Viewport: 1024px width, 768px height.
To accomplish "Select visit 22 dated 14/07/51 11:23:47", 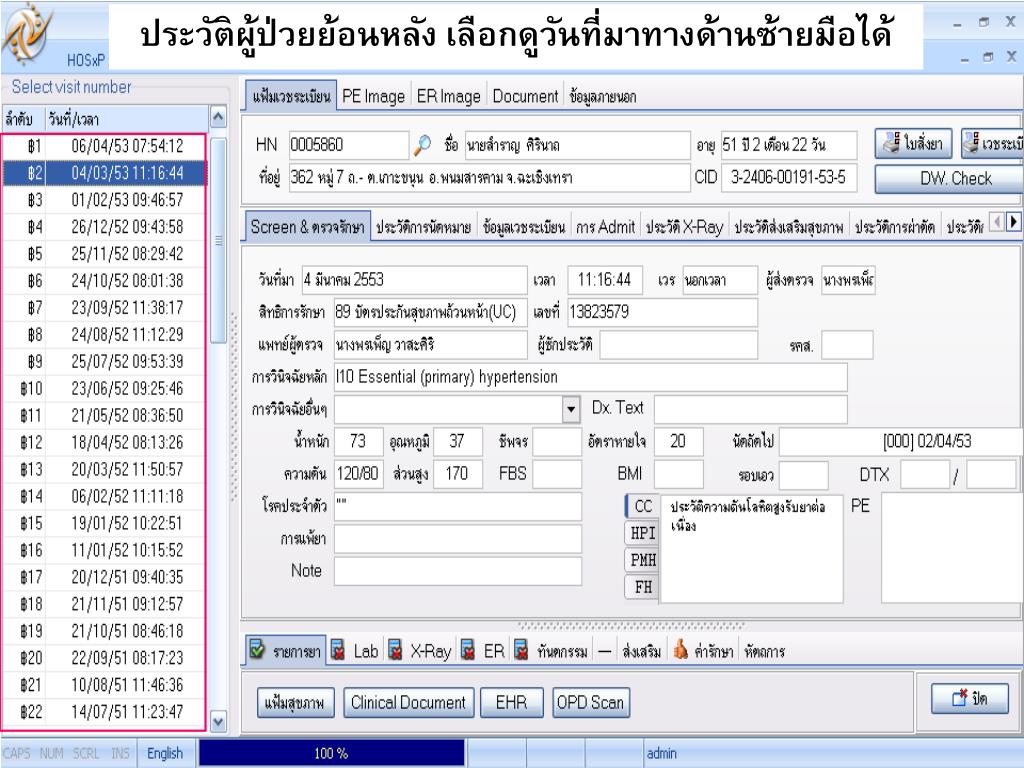I will (x=104, y=712).
